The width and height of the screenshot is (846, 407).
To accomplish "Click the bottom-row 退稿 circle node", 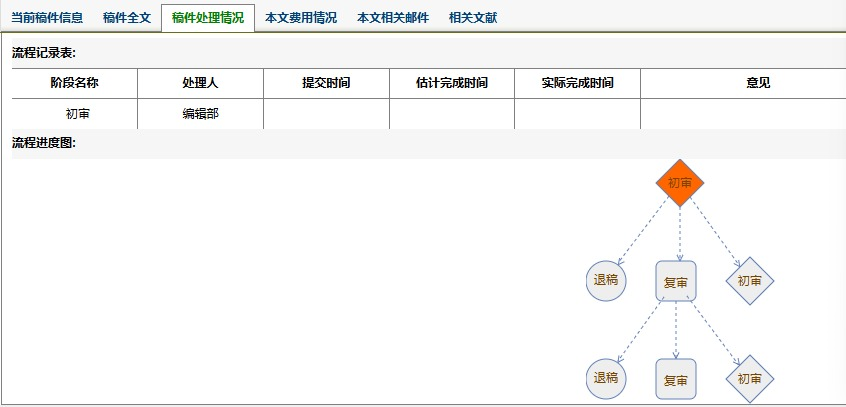I will click(x=605, y=378).
